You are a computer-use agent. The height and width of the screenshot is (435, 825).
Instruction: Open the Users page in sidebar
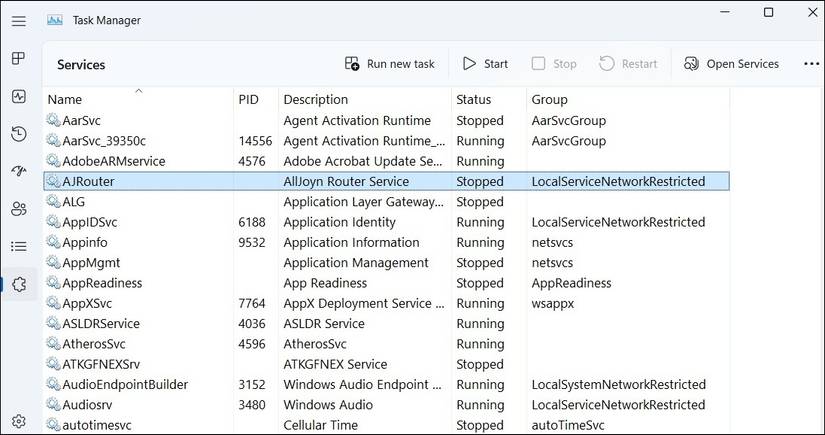click(x=18, y=209)
